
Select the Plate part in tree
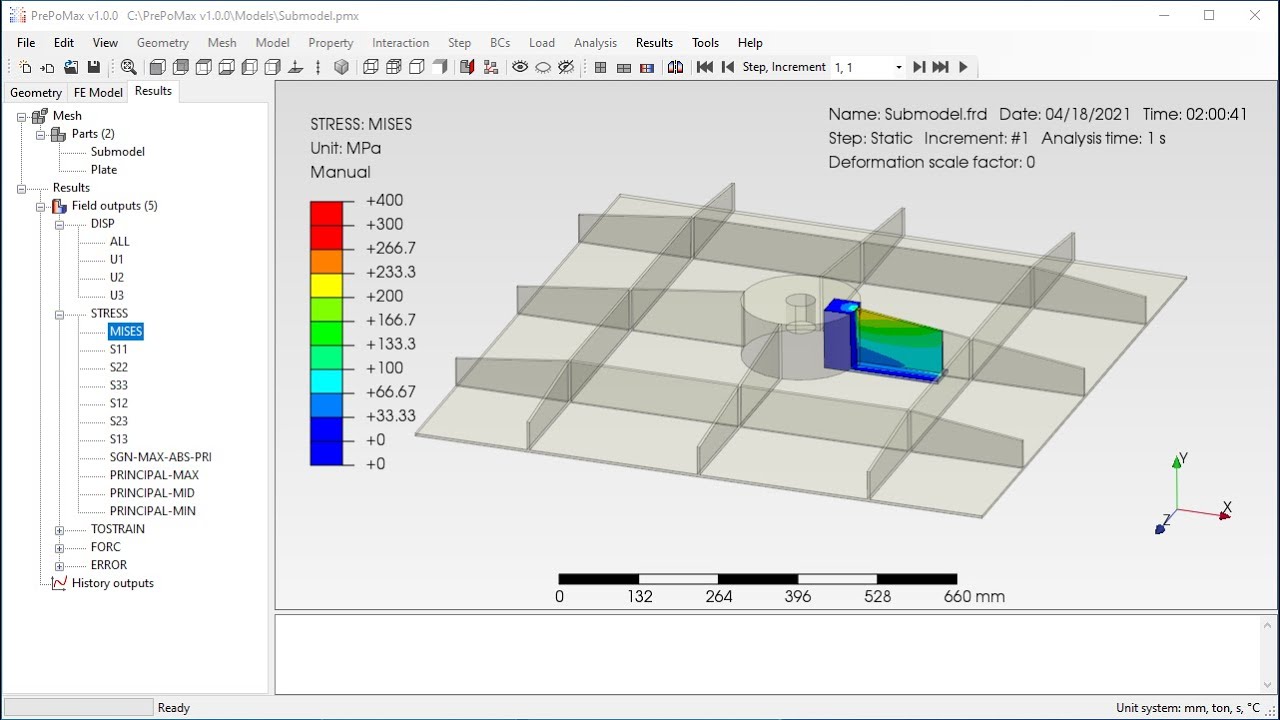[104, 170]
